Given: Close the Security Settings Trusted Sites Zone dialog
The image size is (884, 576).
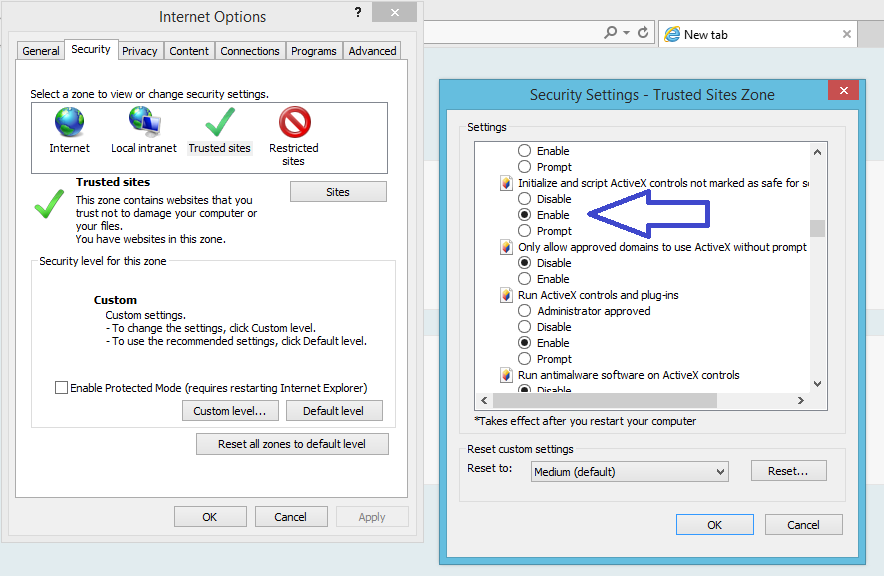Looking at the screenshot, I should point(843,90).
